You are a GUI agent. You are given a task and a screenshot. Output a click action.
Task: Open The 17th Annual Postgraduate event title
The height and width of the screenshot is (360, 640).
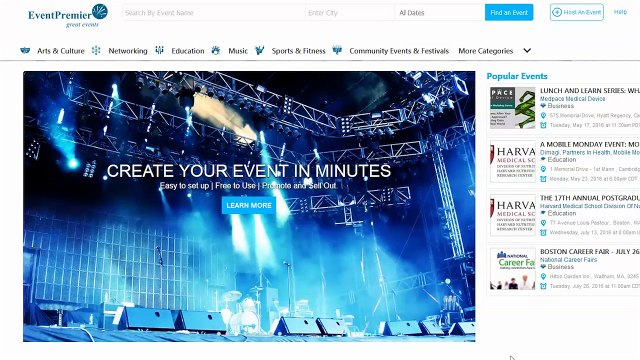590,198
